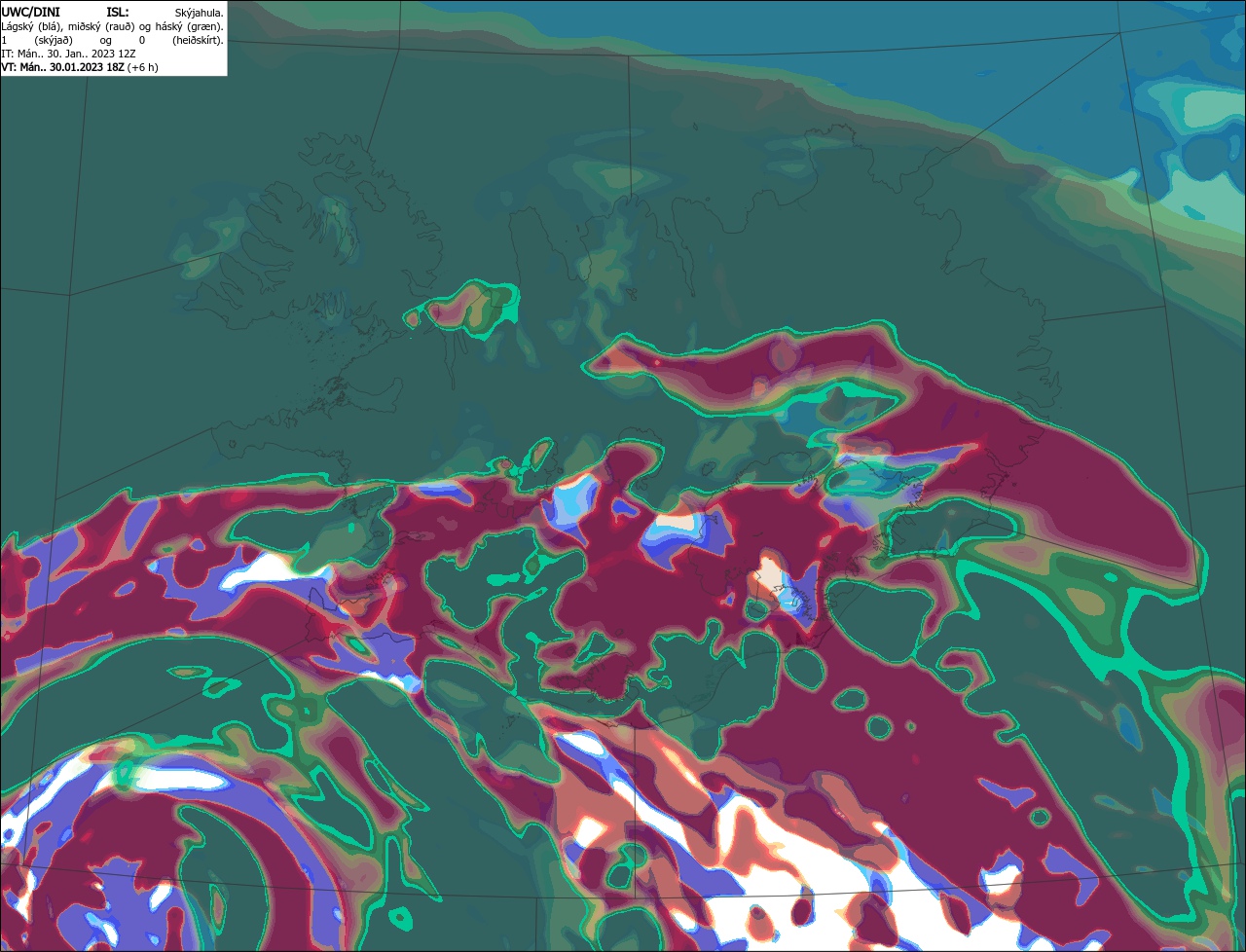This screenshot has width=1246, height=952.
Task: Click the 'háský (græn).' legend text
Action: 190,27
